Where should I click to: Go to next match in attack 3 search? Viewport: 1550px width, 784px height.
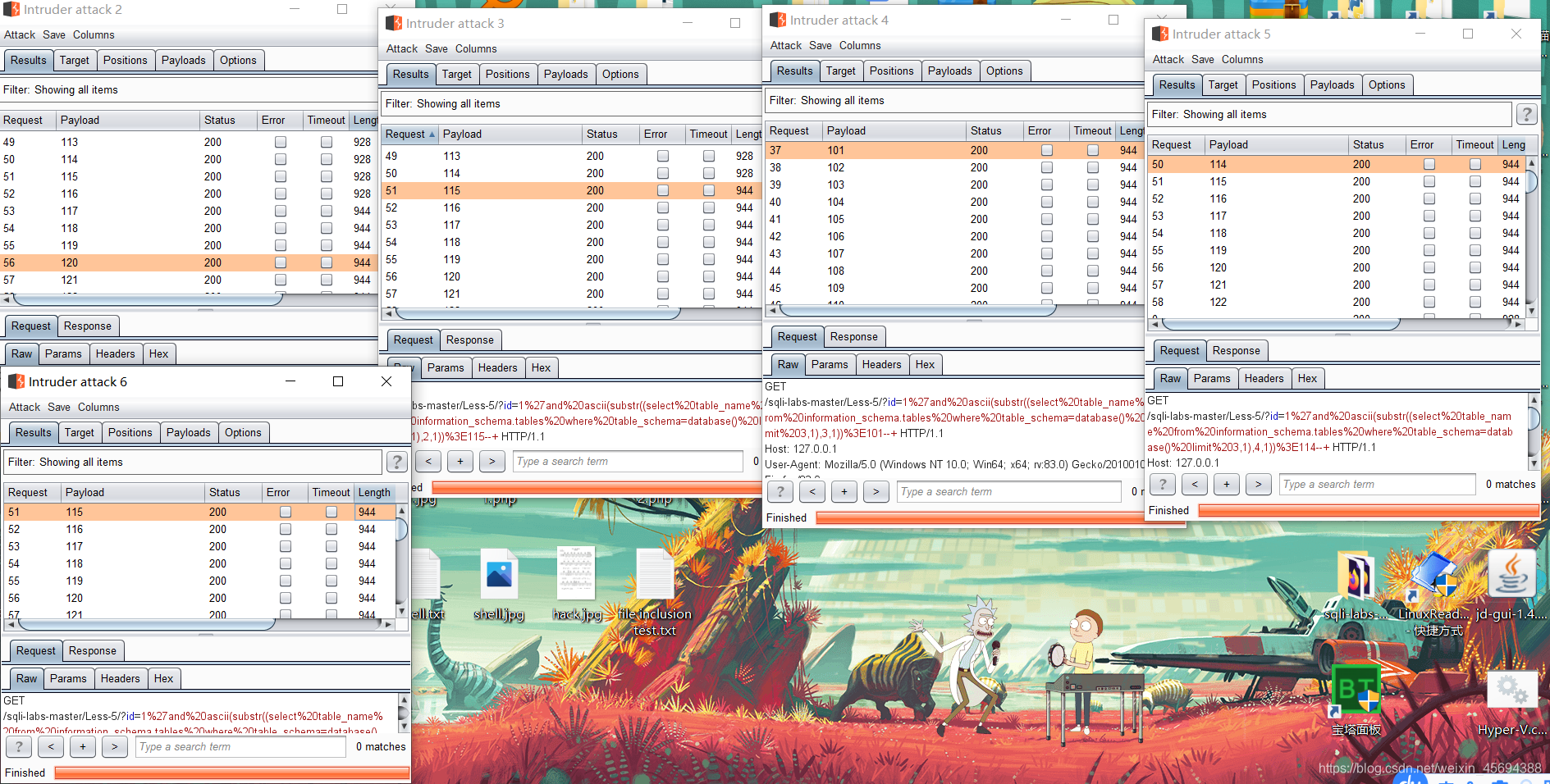tap(492, 461)
